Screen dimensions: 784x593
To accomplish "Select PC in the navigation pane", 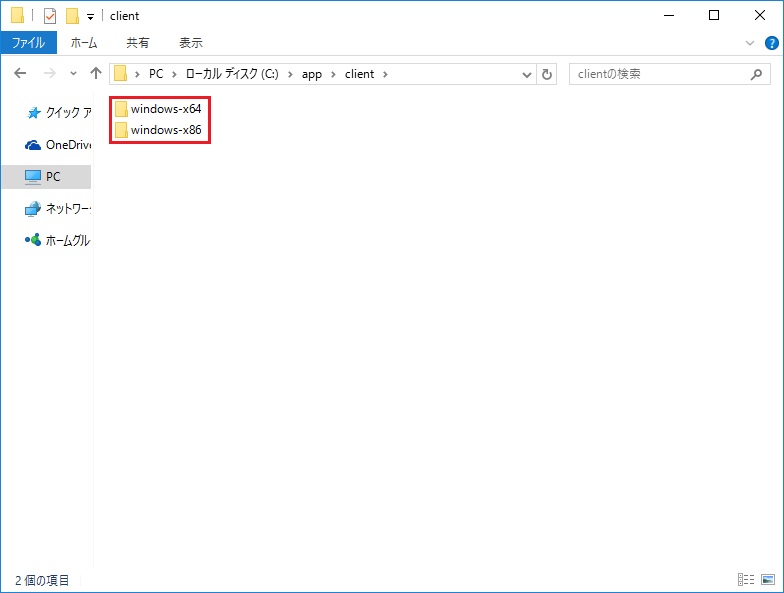I will tap(52, 176).
